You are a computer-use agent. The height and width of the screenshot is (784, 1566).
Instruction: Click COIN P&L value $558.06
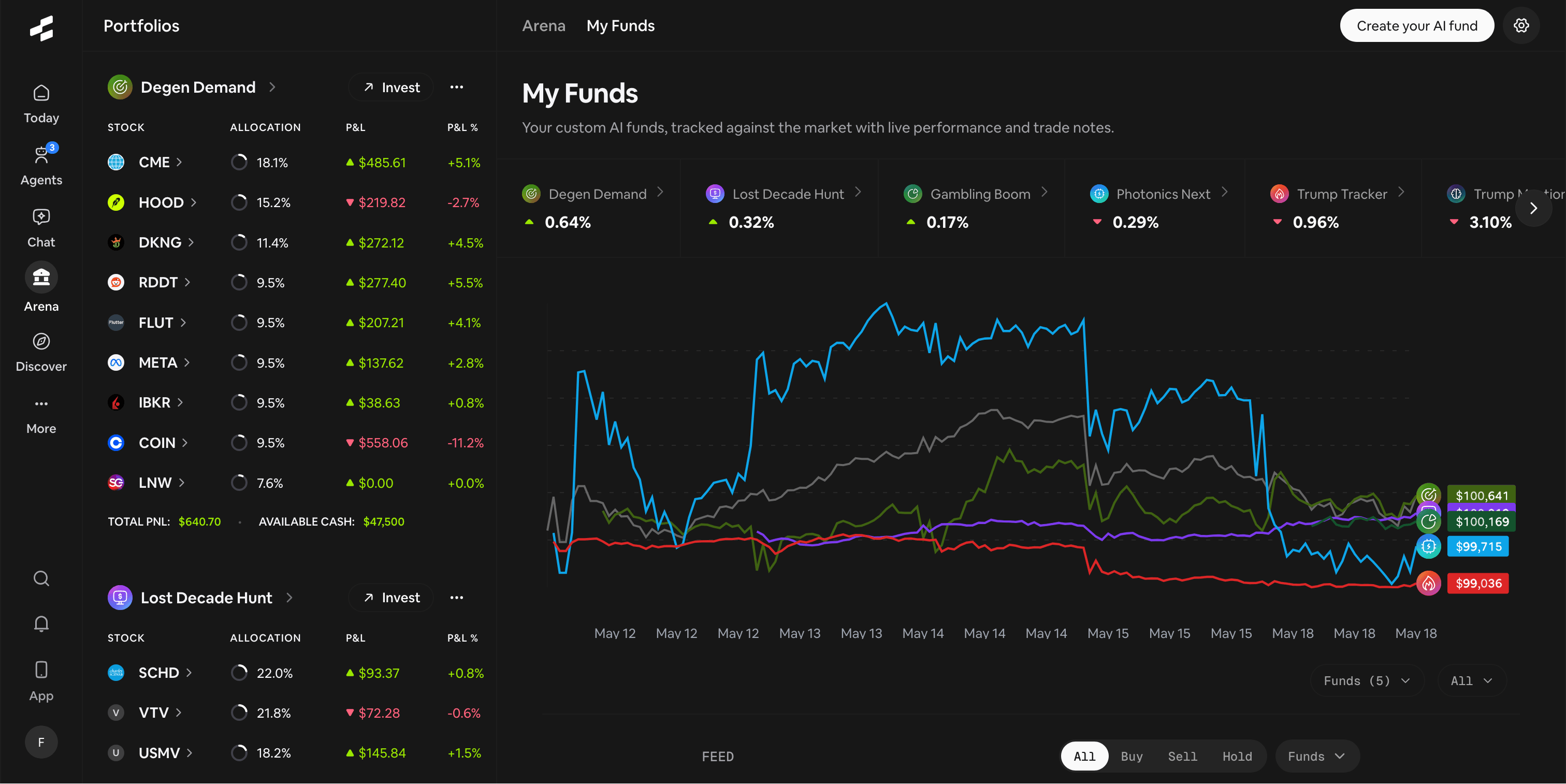[x=383, y=443]
